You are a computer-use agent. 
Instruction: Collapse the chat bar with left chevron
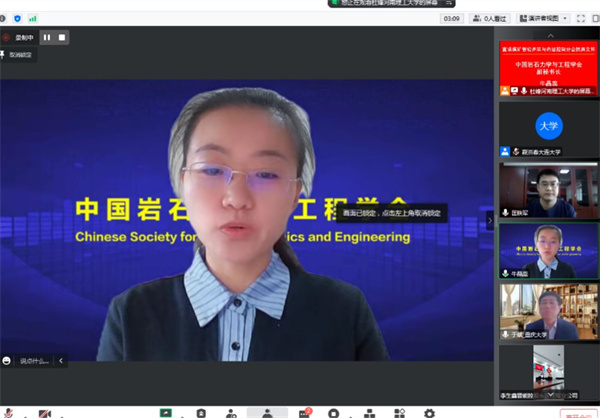(x=61, y=360)
